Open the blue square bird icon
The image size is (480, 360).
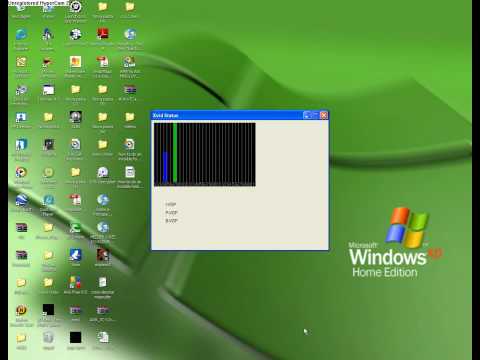[75, 255]
